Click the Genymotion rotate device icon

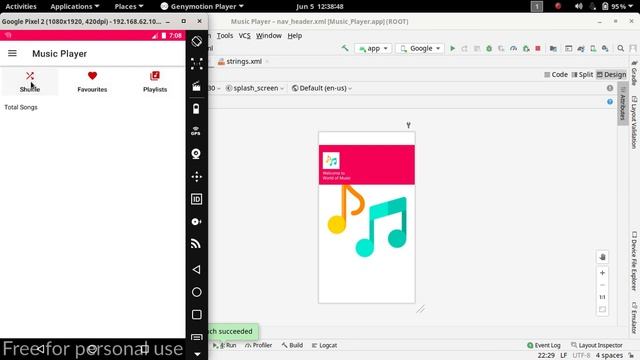[x=196, y=41]
